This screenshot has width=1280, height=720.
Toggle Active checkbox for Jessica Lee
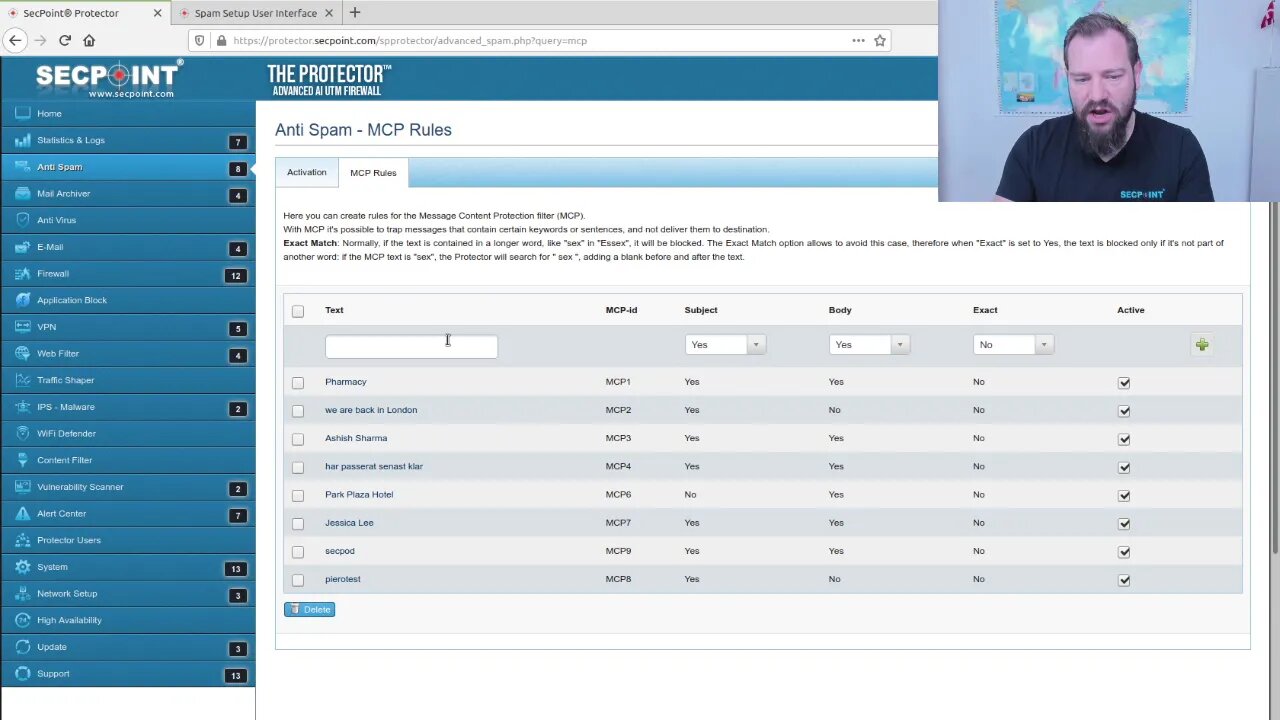pyautogui.click(x=1124, y=524)
